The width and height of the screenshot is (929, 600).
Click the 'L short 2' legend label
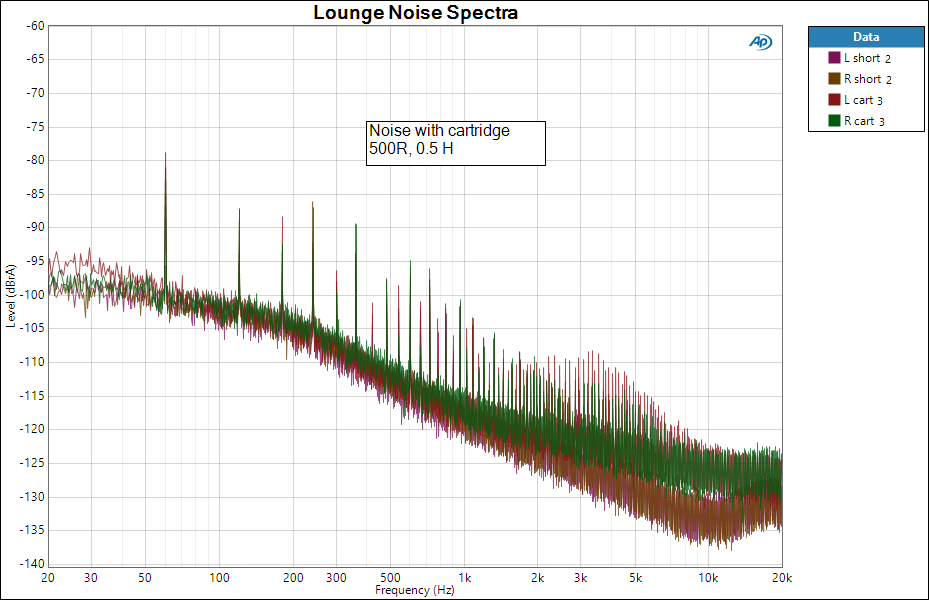867,58
